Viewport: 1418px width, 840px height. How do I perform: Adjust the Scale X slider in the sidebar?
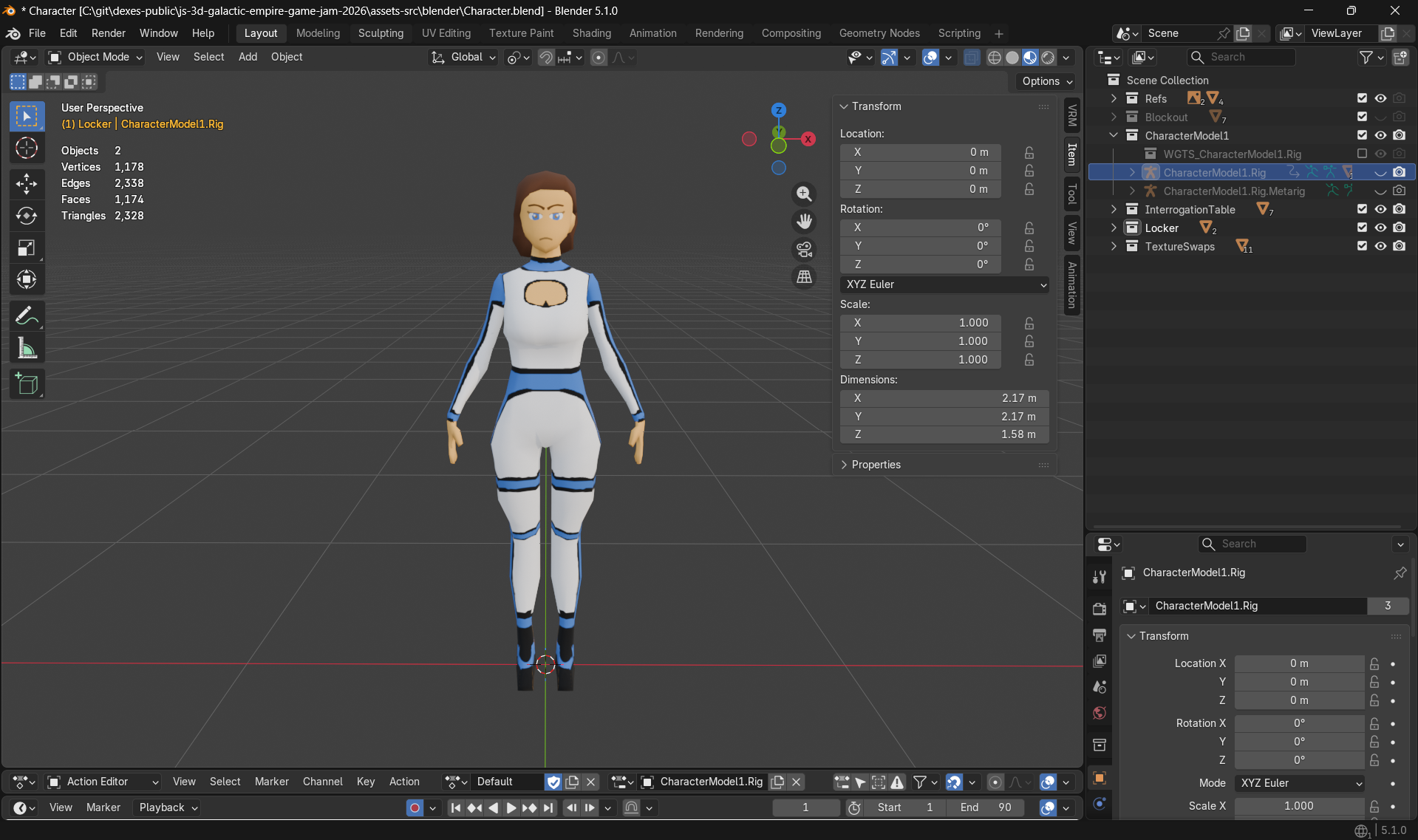(1300, 806)
